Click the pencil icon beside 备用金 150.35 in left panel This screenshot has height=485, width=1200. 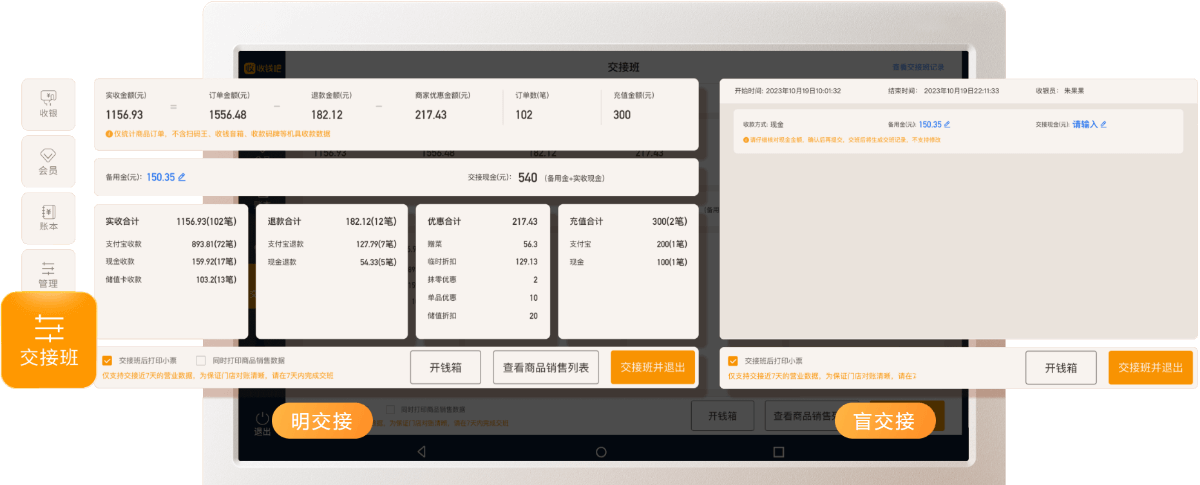coord(182,177)
